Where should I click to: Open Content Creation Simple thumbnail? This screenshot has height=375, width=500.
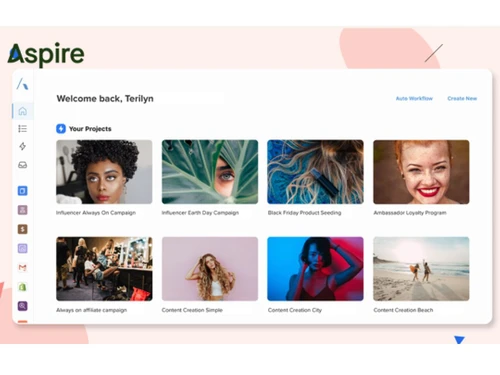click(x=210, y=269)
